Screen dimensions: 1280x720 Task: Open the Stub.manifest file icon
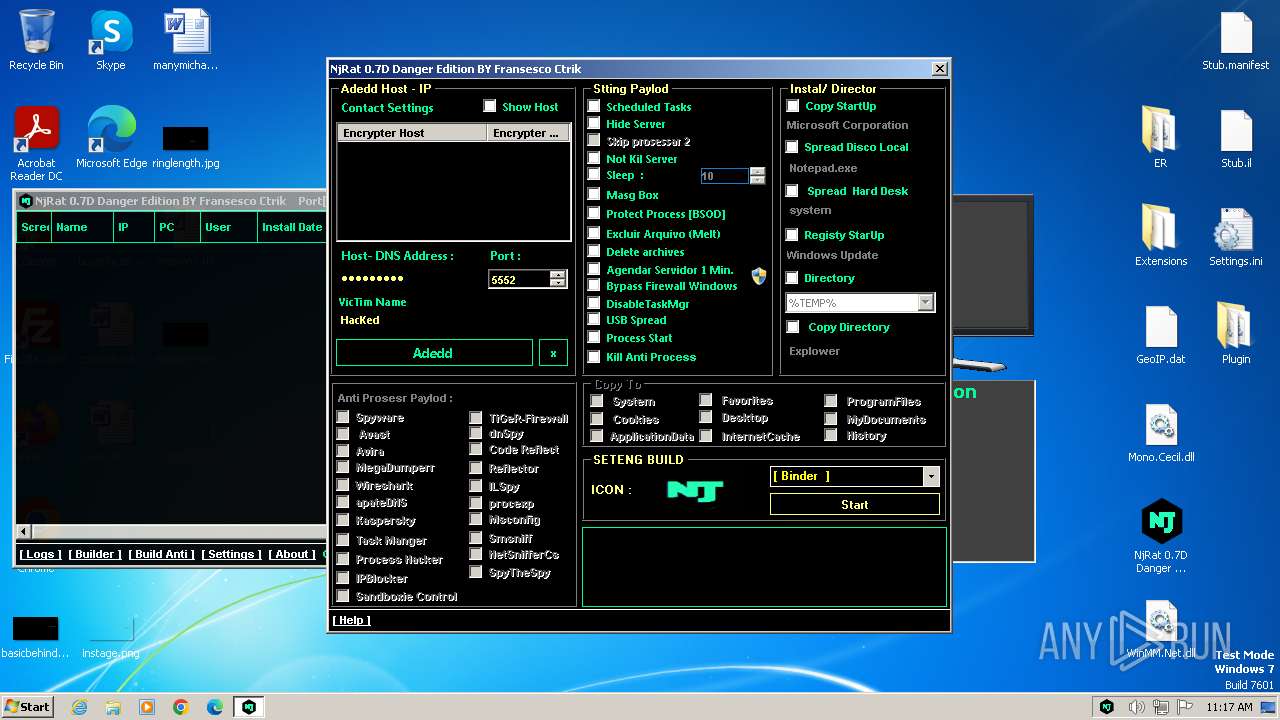(x=1236, y=40)
